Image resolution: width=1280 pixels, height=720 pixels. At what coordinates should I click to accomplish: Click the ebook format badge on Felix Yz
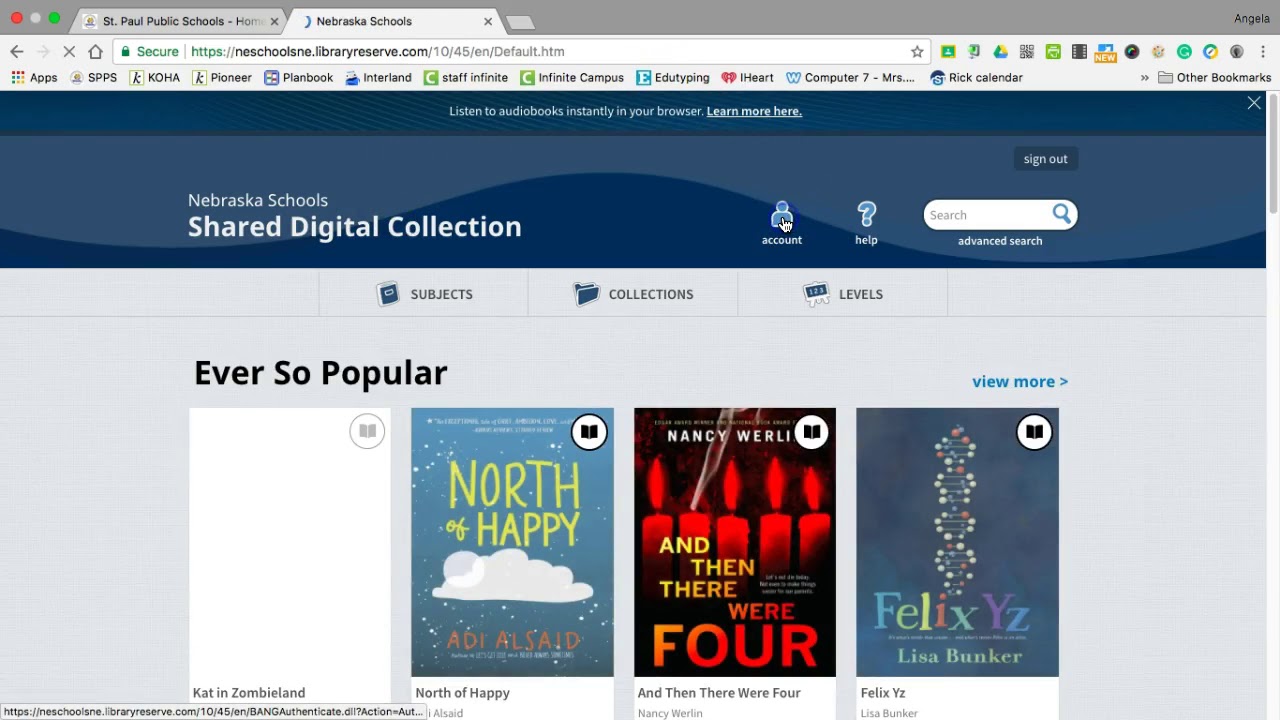(1034, 432)
